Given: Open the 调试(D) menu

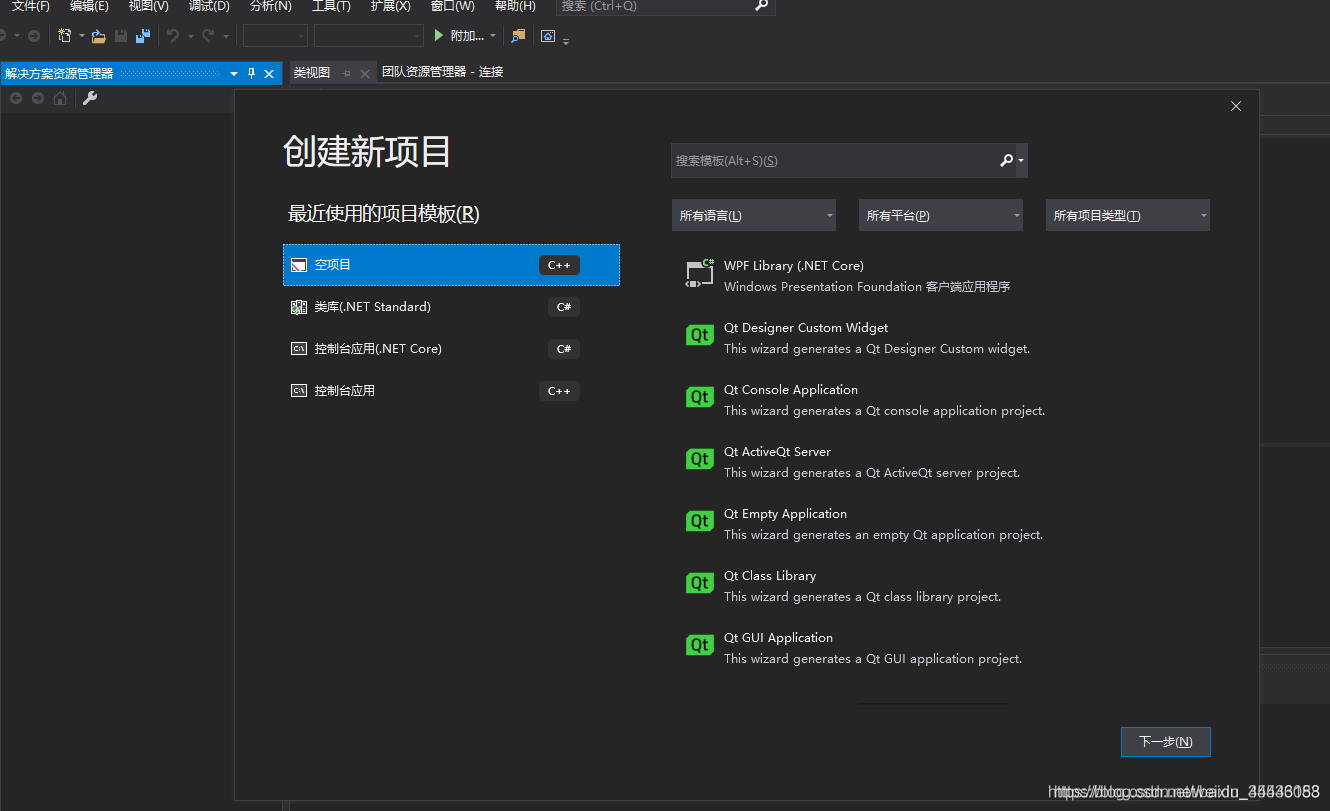Looking at the screenshot, I should tap(209, 6).
